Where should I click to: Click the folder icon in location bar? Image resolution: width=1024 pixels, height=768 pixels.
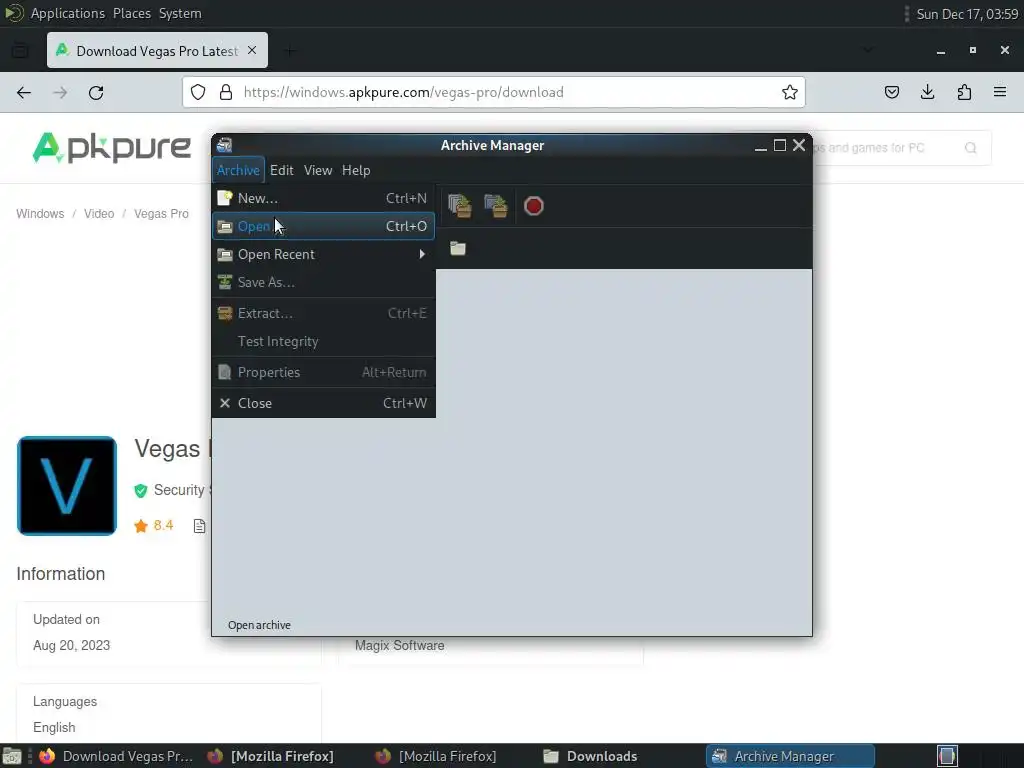tap(458, 248)
